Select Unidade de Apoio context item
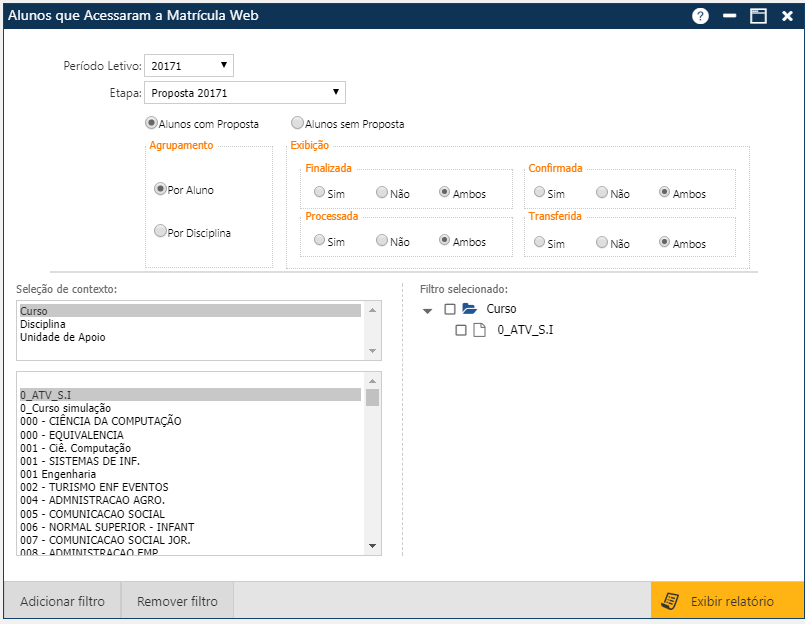The image size is (805, 624). click(x=62, y=337)
